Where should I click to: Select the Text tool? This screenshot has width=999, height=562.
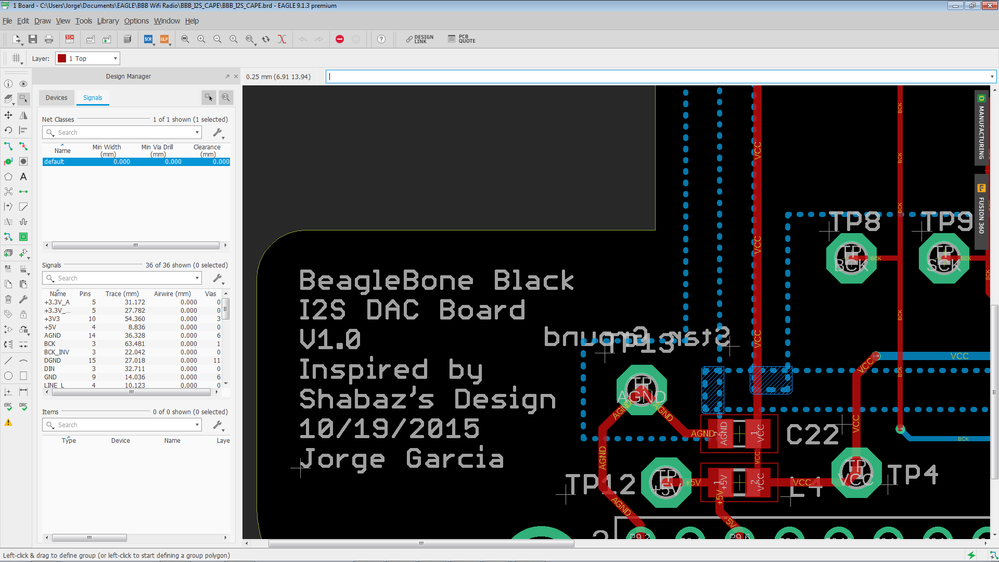tap(24, 177)
